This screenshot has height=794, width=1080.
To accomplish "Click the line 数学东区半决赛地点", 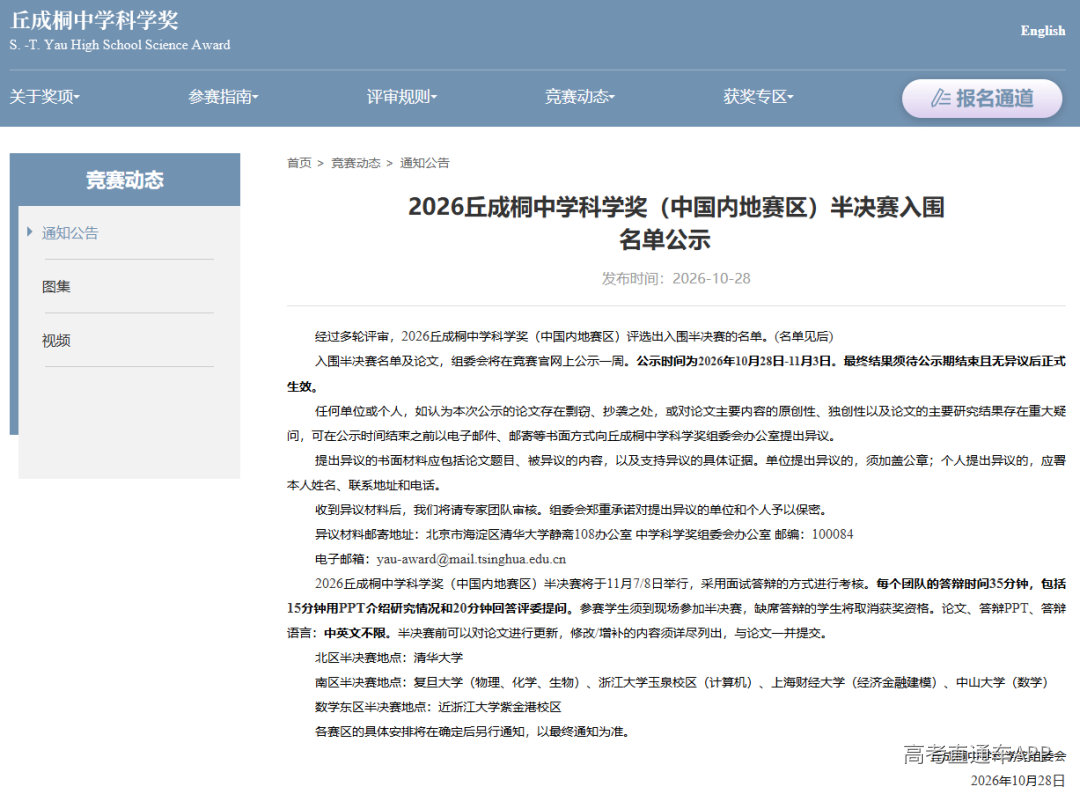I will [x=438, y=707].
